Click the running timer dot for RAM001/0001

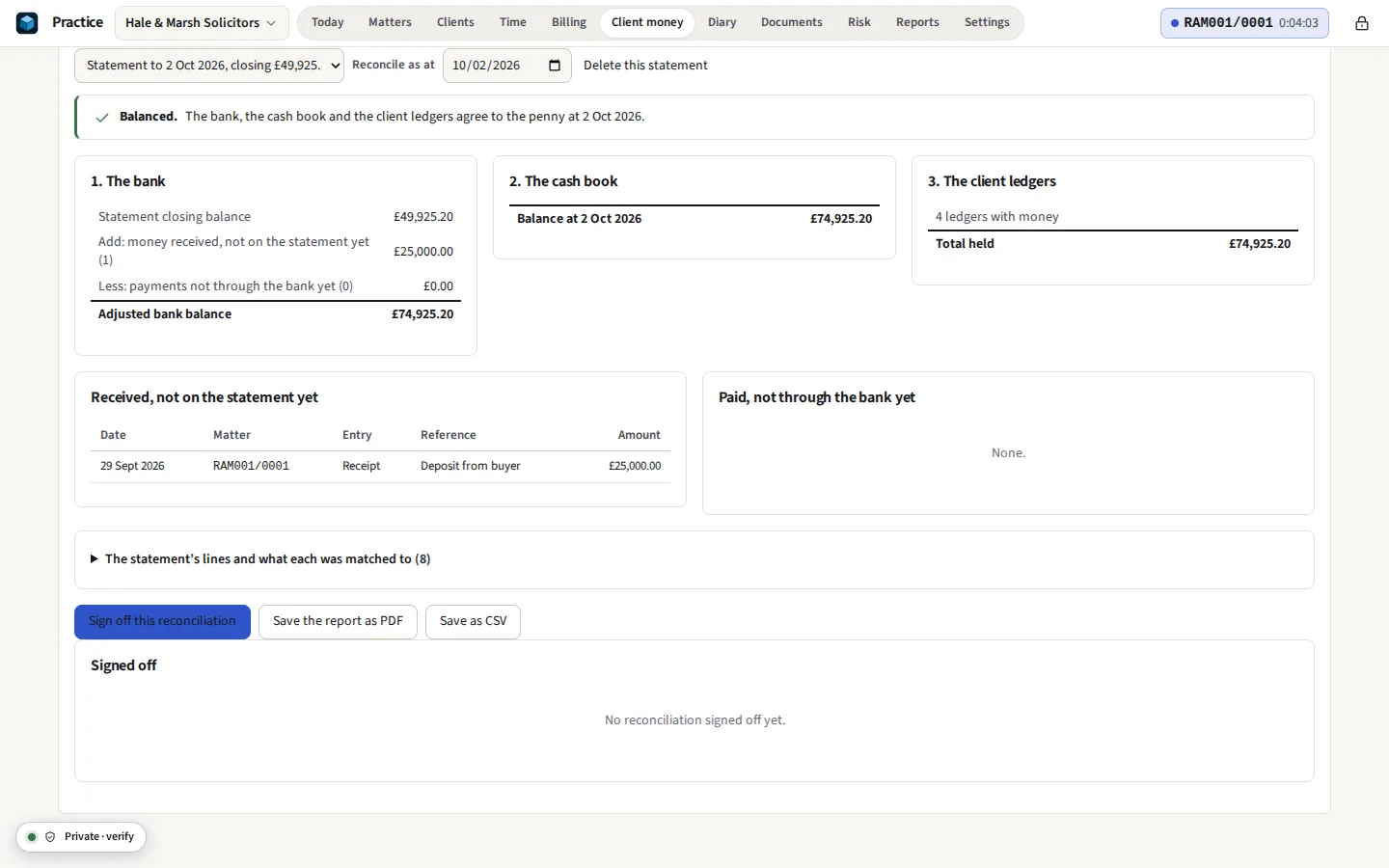point(1174,23)
